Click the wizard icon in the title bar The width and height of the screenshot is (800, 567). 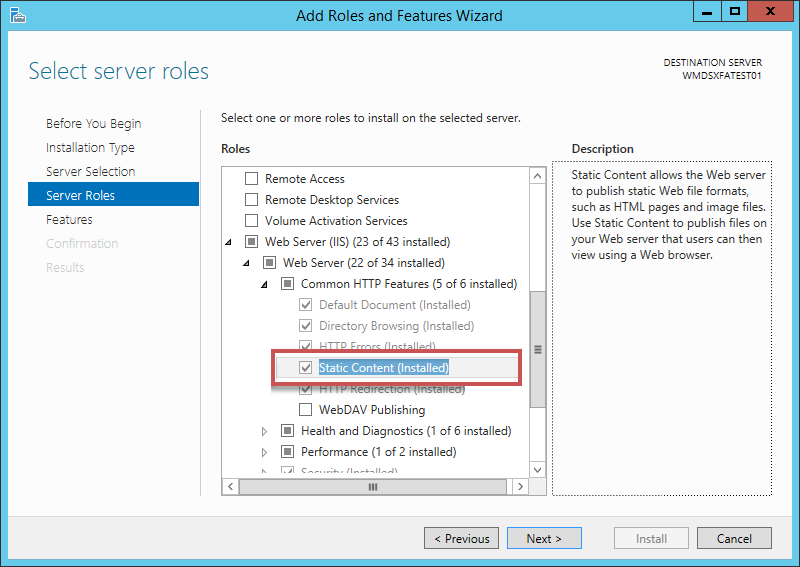point(17,15)
